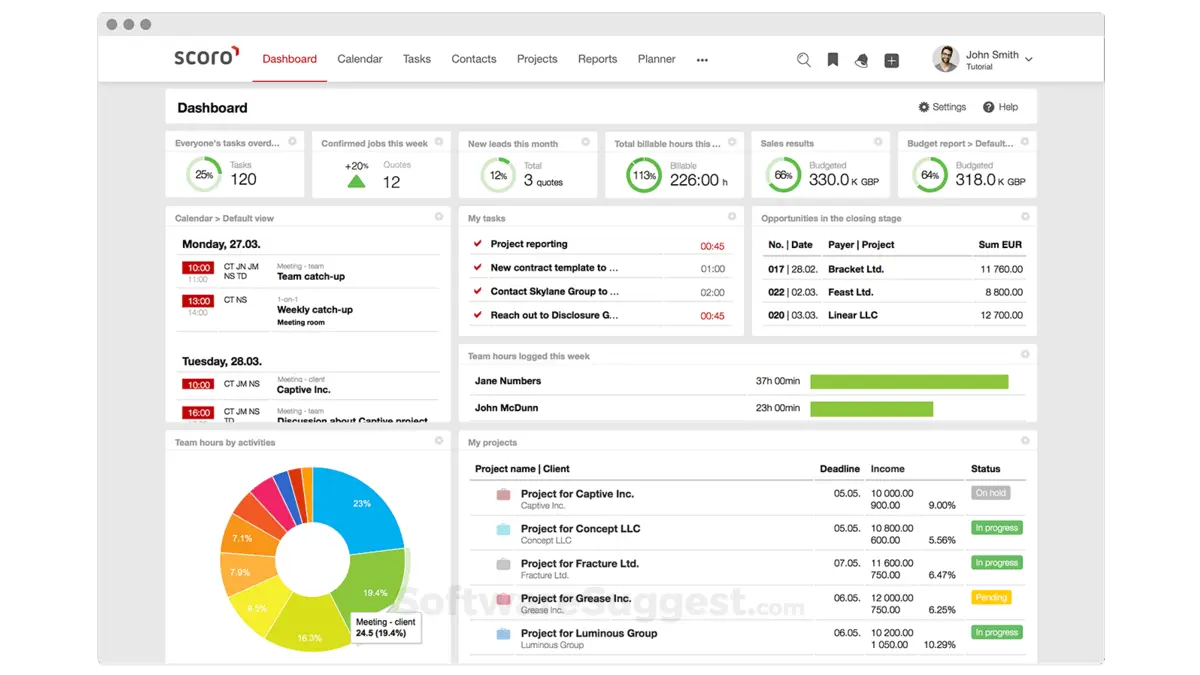Image resolution: width=1200 pixels, height=675 pixels.
Task: Click gear on Opportunities in closing stage widget
Action: coord(1025,217)
